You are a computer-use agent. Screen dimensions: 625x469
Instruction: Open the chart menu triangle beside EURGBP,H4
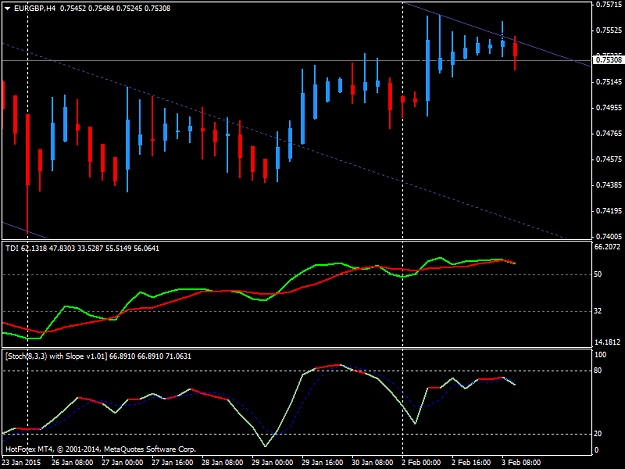coord(7,8)
